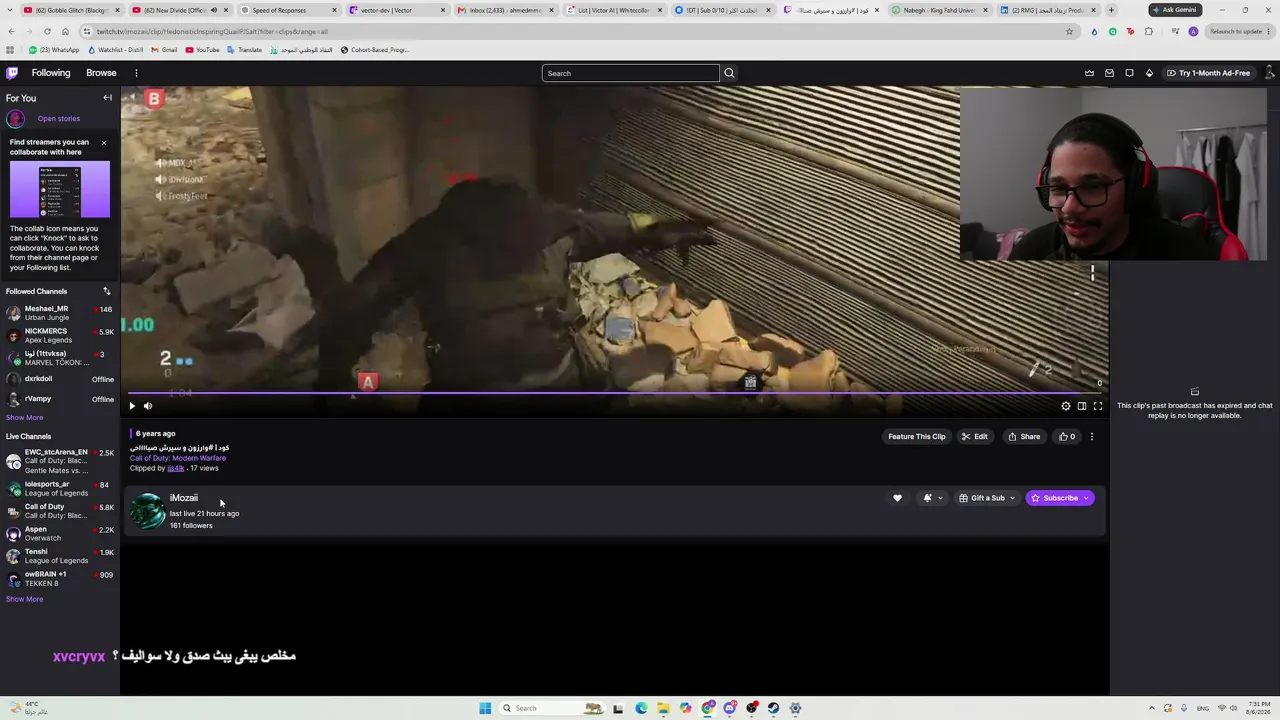The image size is (1280, 720).
Task: Open the Aspen Overwatch channel
Action: pyautogui.click(x=59, y=533)
